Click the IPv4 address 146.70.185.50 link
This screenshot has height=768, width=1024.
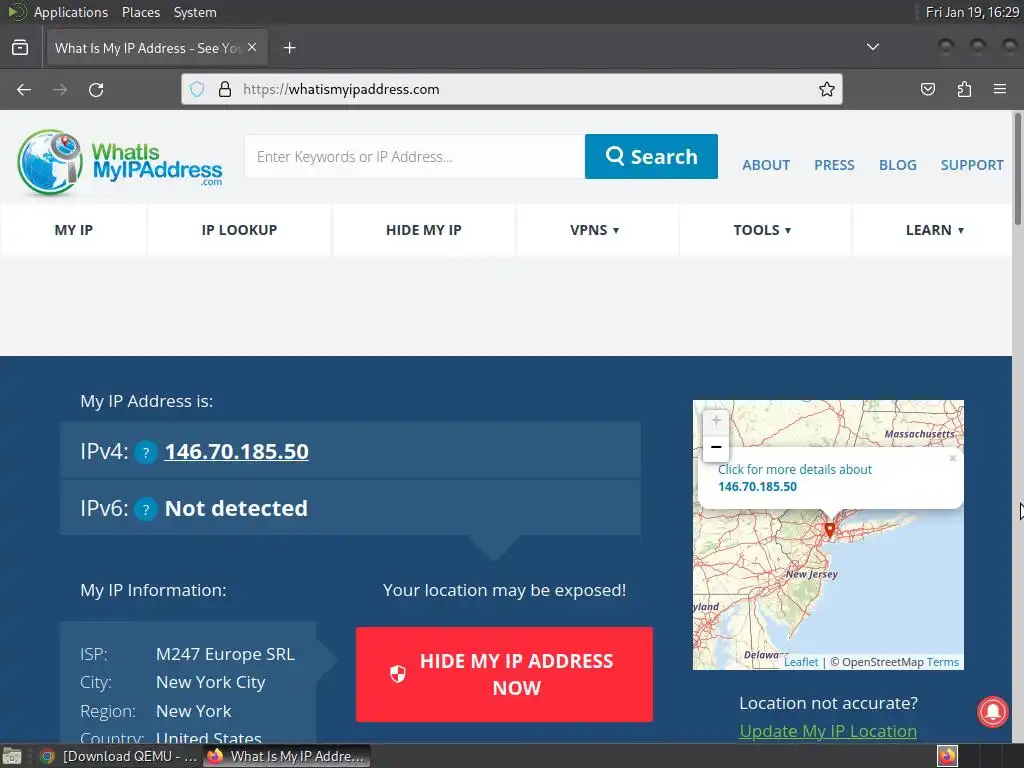tap(236, 452)
